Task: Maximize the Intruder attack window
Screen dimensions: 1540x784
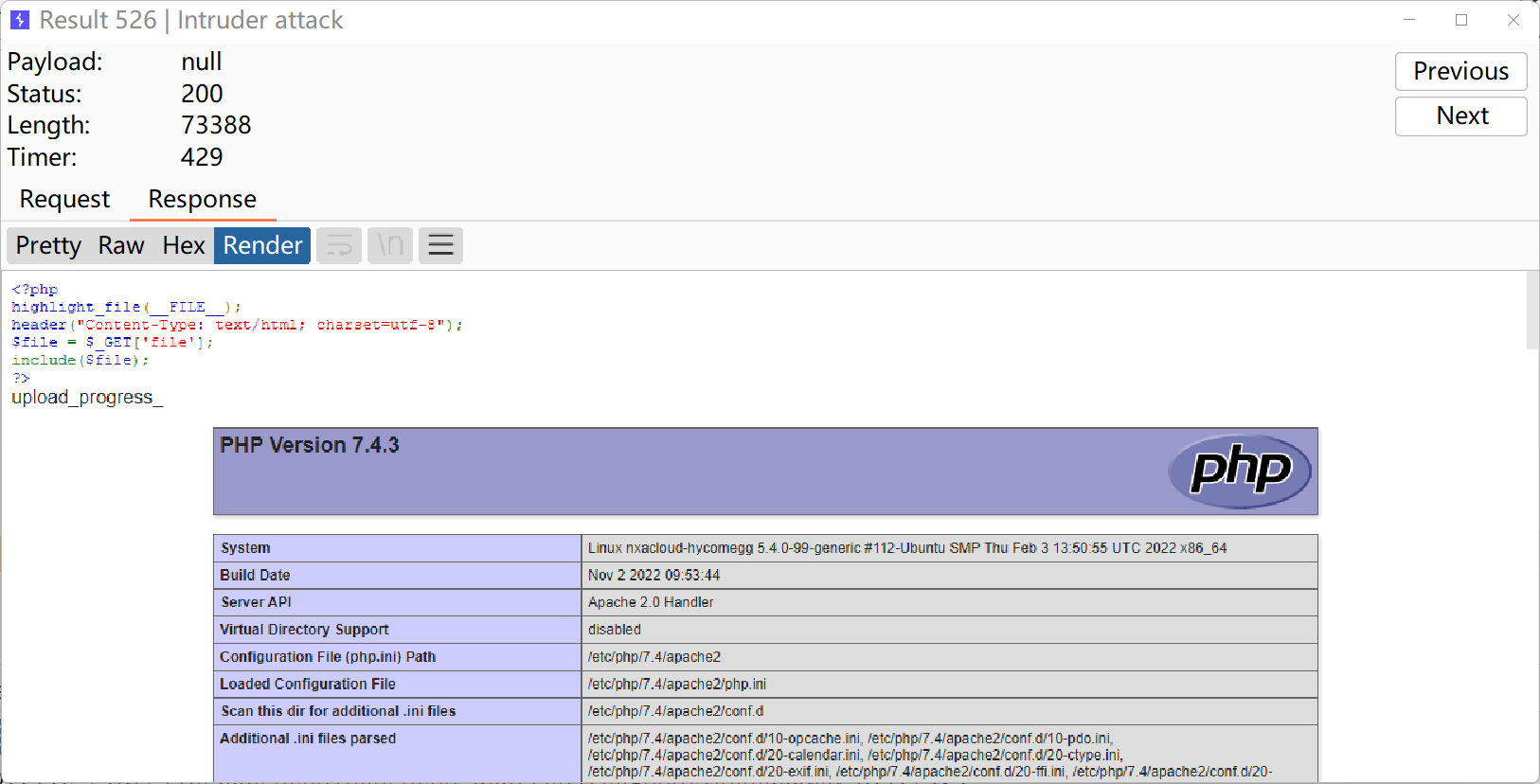Action: point(1461,20)
